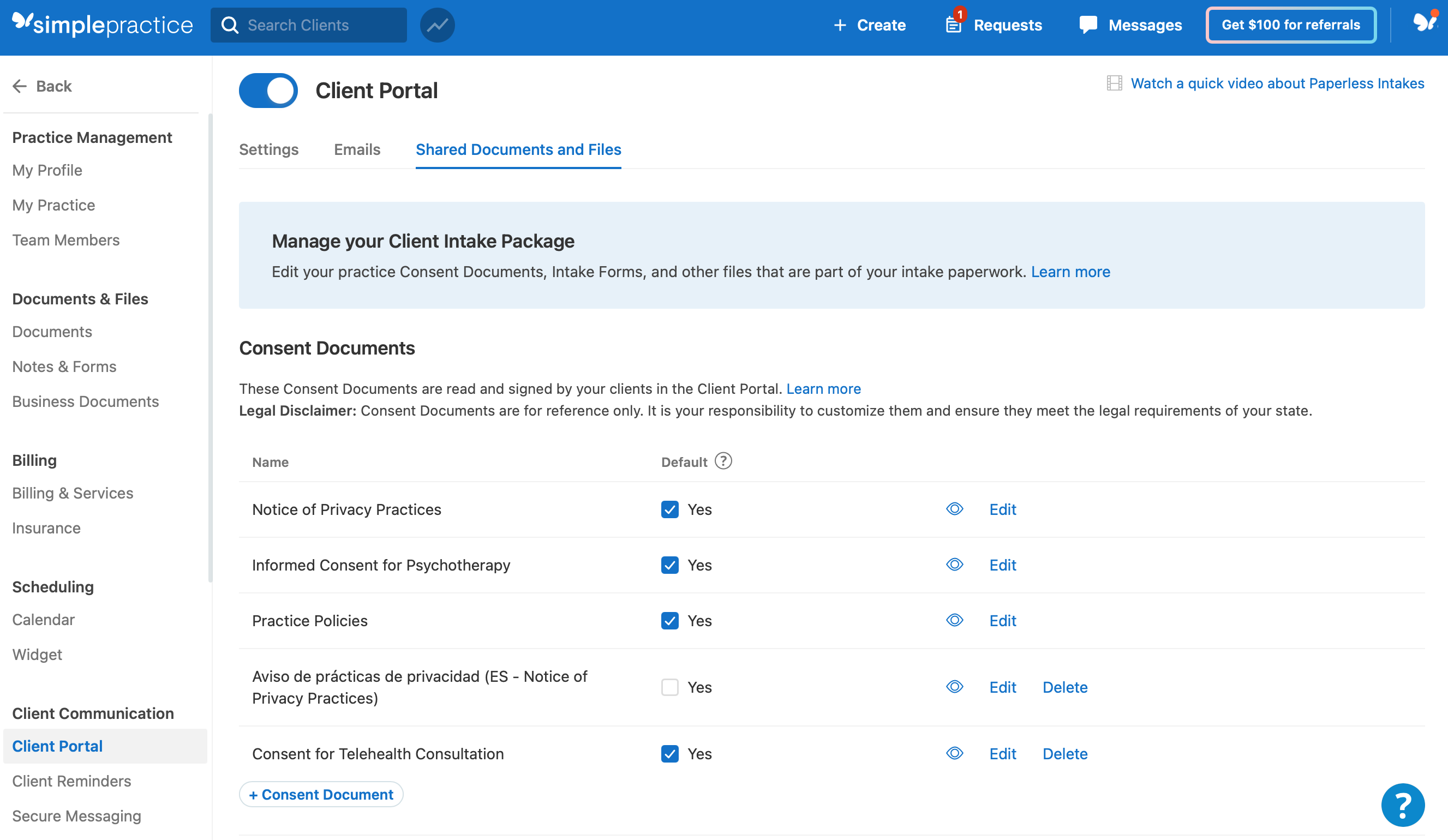Open the analytics graph icon beside the search bar

[x=437, y=25]
